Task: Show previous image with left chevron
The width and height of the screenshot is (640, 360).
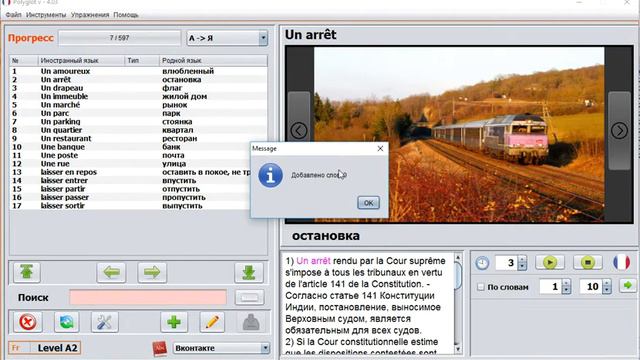Action: click(x=299, y=131)
